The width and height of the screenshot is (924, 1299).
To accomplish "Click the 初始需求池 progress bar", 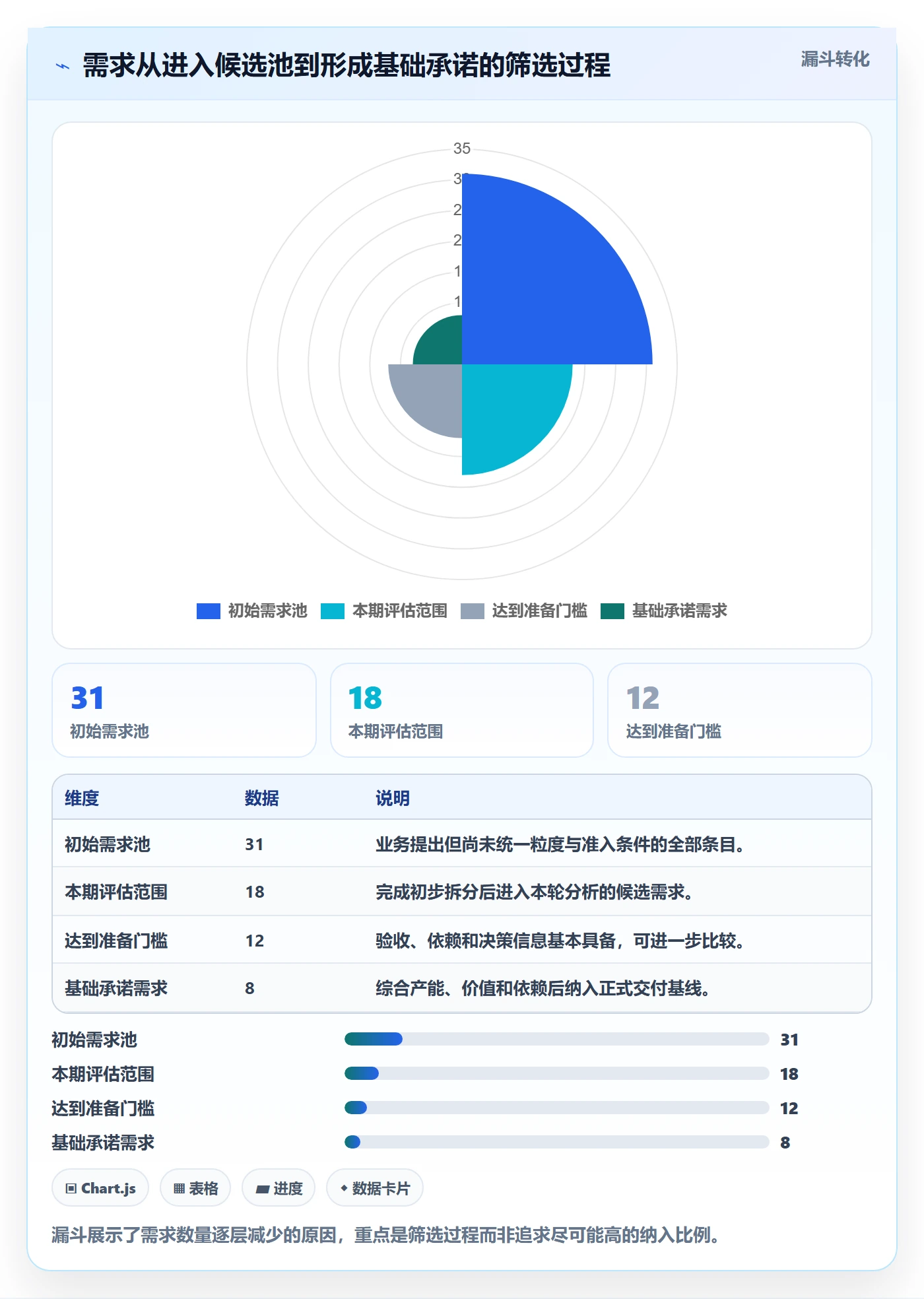I will pos(556,1039).
